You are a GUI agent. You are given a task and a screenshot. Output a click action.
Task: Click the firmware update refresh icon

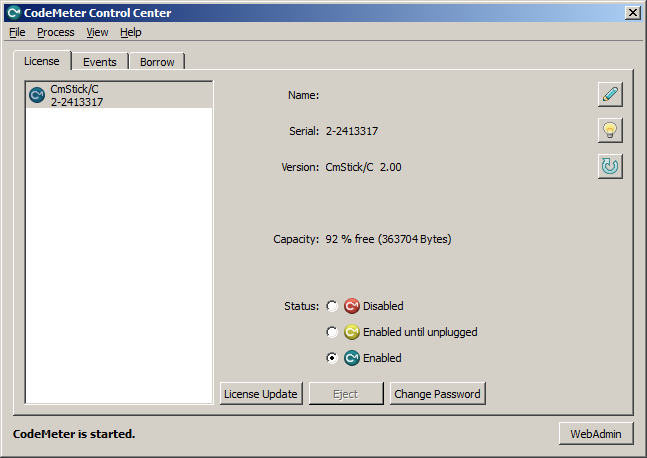pyautogui.click(x=610, y=167)
